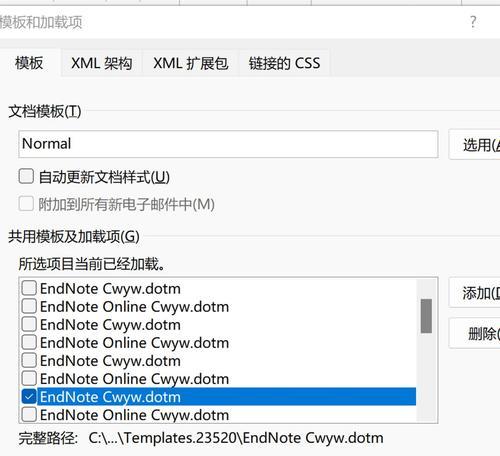
Task: Click the add-ins list scrollbar thumb
Action: [x=426, y=316]
